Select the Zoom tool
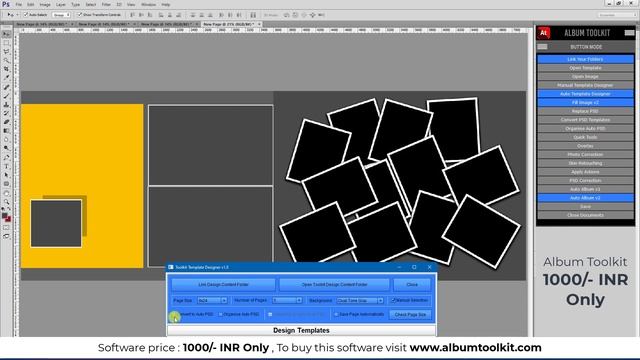This screenshot has width=640, height=360. coord(6,202)
